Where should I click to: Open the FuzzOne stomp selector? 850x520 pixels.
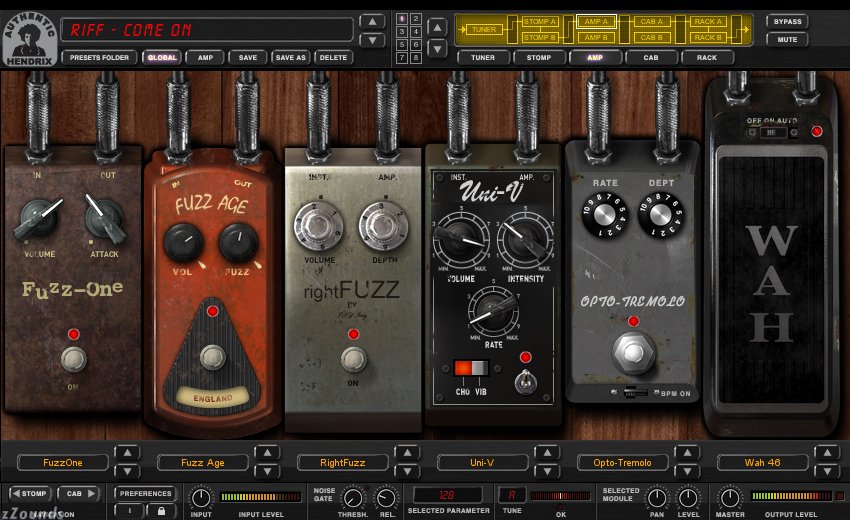coord(63,463)
